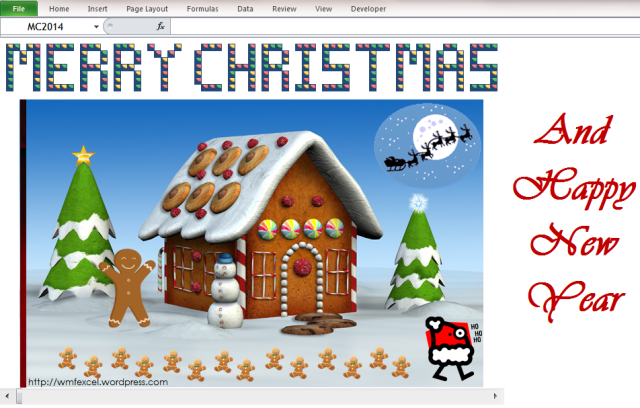Image resolution: width=640 pixels, height=408 pixels.
Task: Click the horizontal scrollbar right arrow
Action: coord(495,396)
